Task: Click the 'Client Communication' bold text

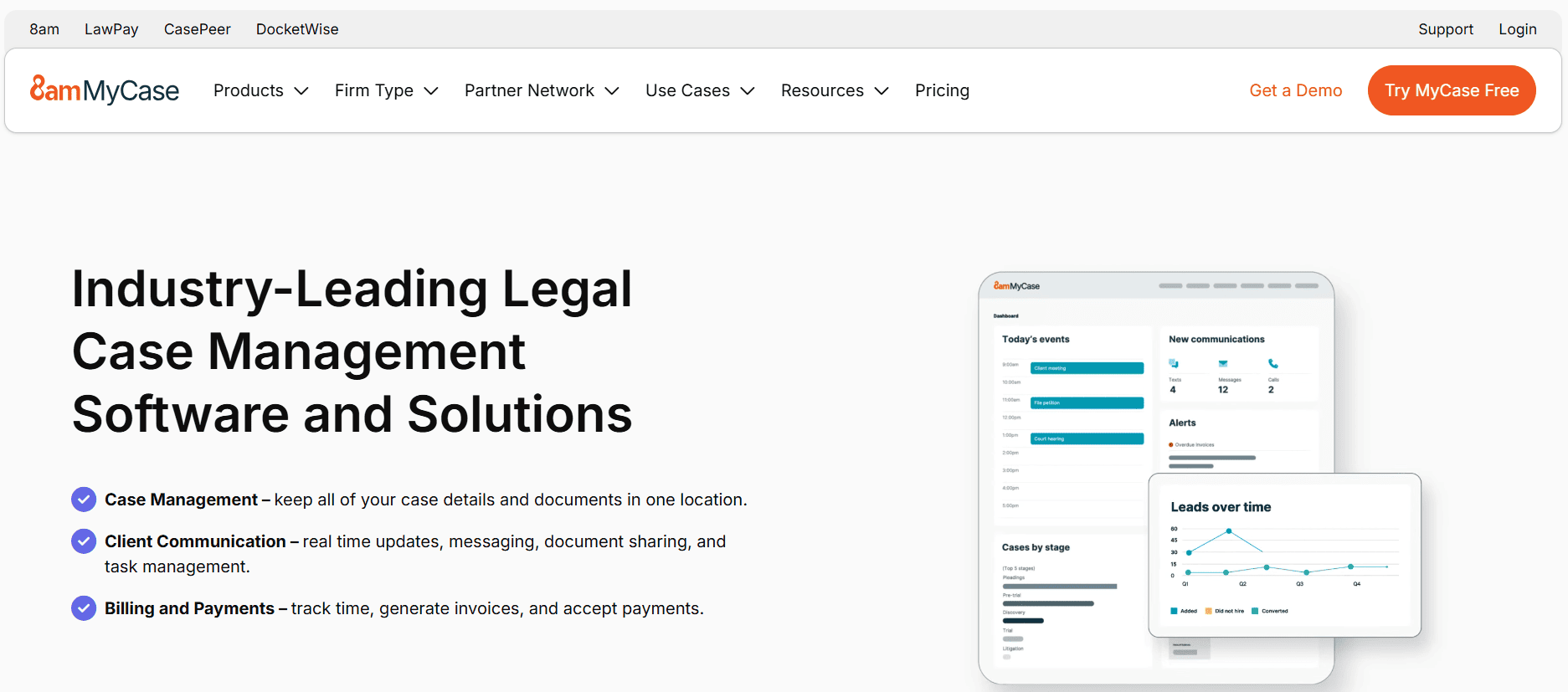Action: coord(195,541)
